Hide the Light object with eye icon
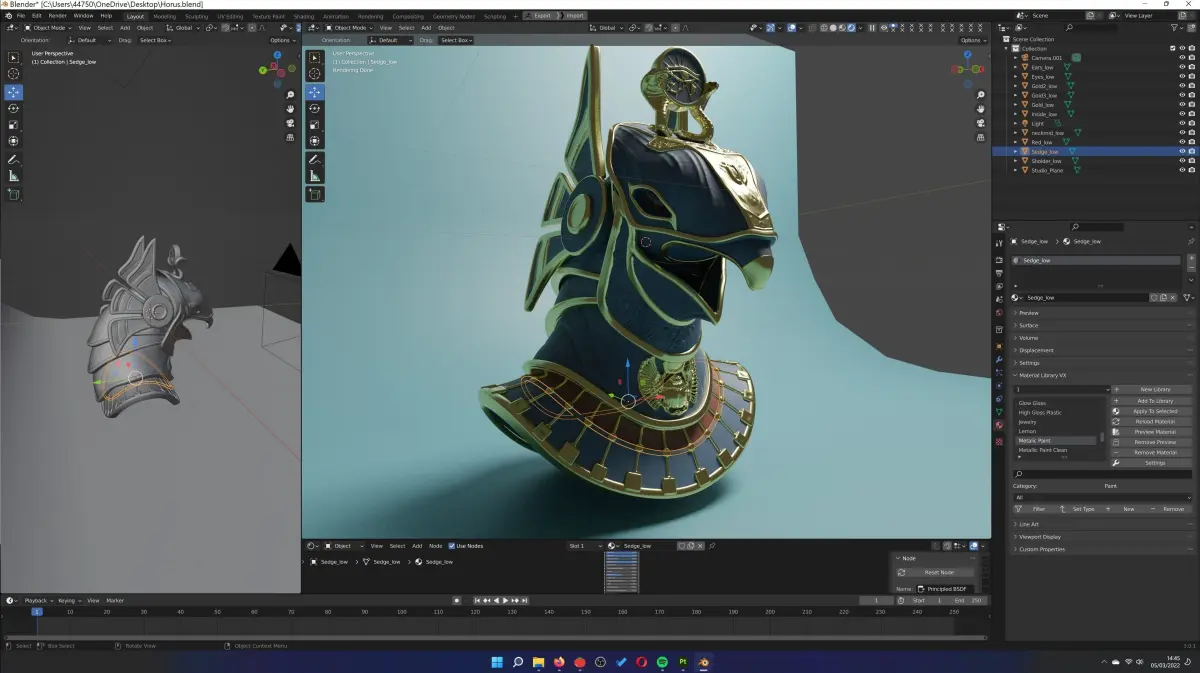Screen dimensions: 1200x673 click(x=1181, y=123)
